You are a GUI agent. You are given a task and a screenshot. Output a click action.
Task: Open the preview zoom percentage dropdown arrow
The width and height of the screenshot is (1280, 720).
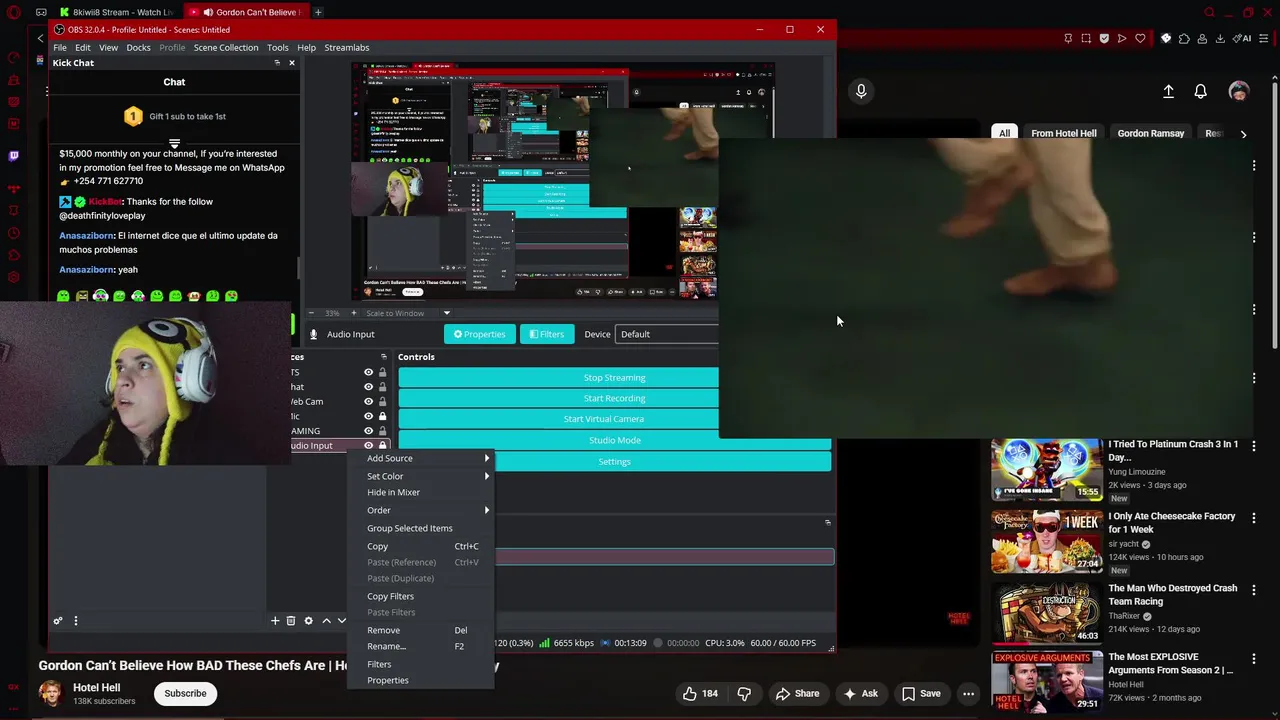click(x=447, y=313)
